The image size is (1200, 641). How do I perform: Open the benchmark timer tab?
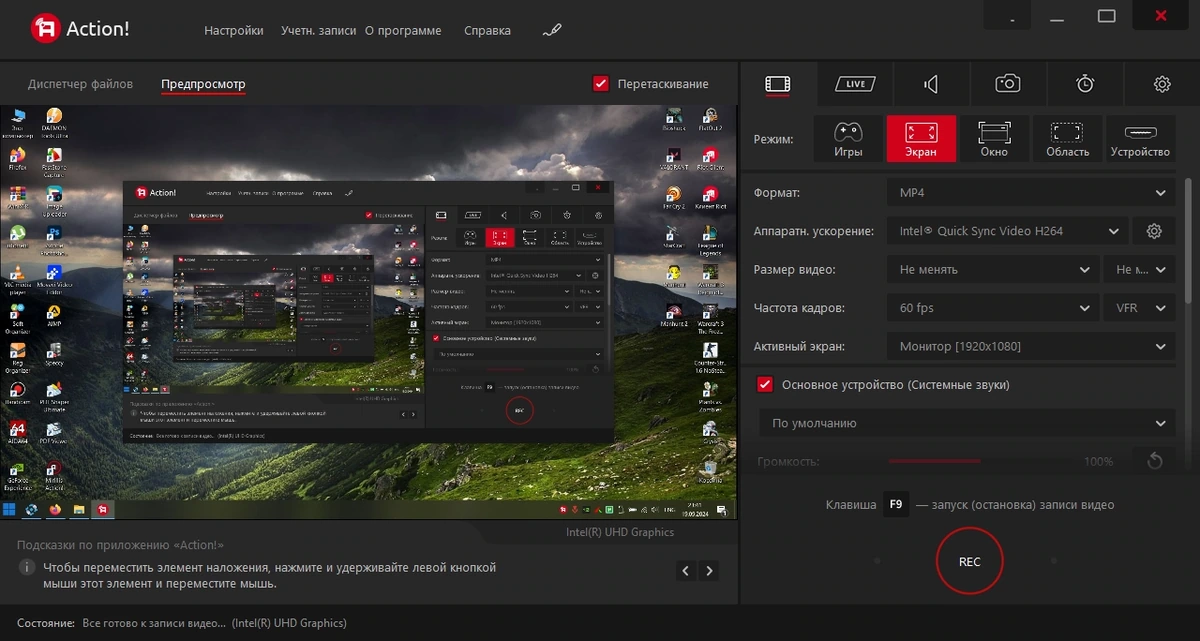(x=1085, y=84)
